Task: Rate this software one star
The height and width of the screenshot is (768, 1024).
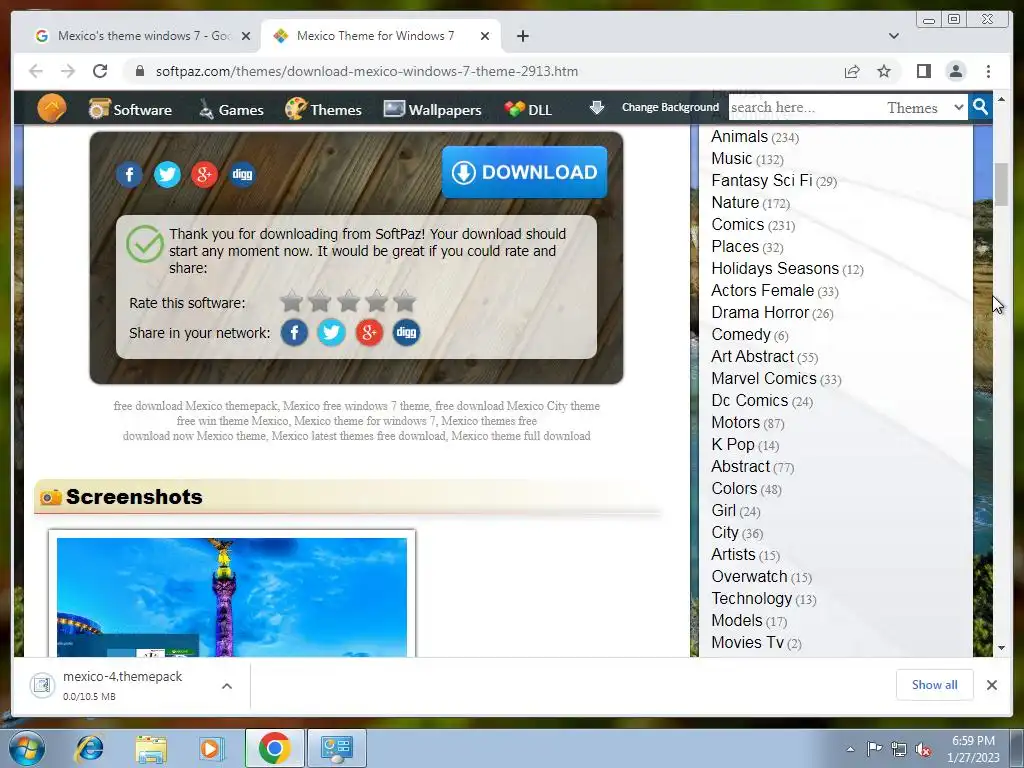Action: pos(291,302)
